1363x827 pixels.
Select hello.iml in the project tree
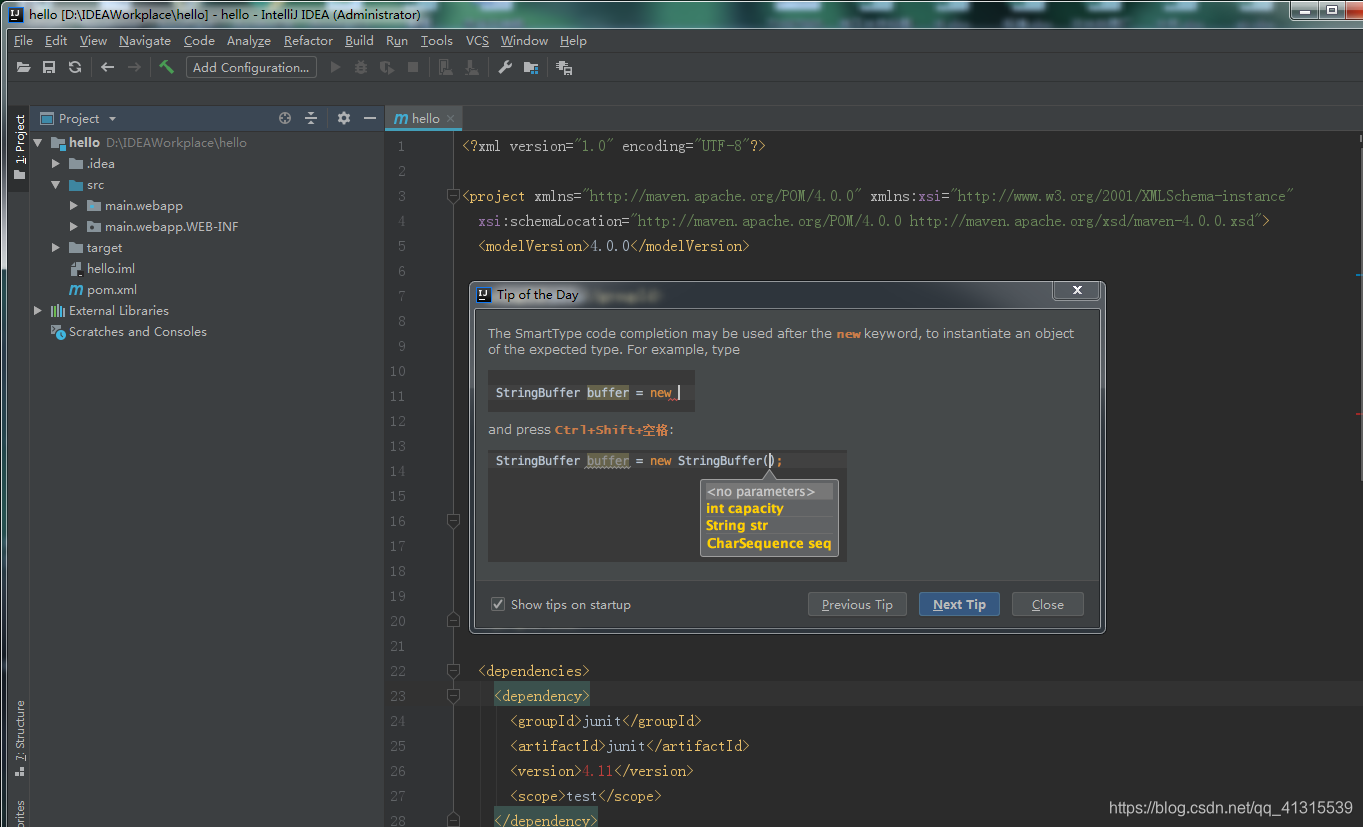(x=111, y=269)
